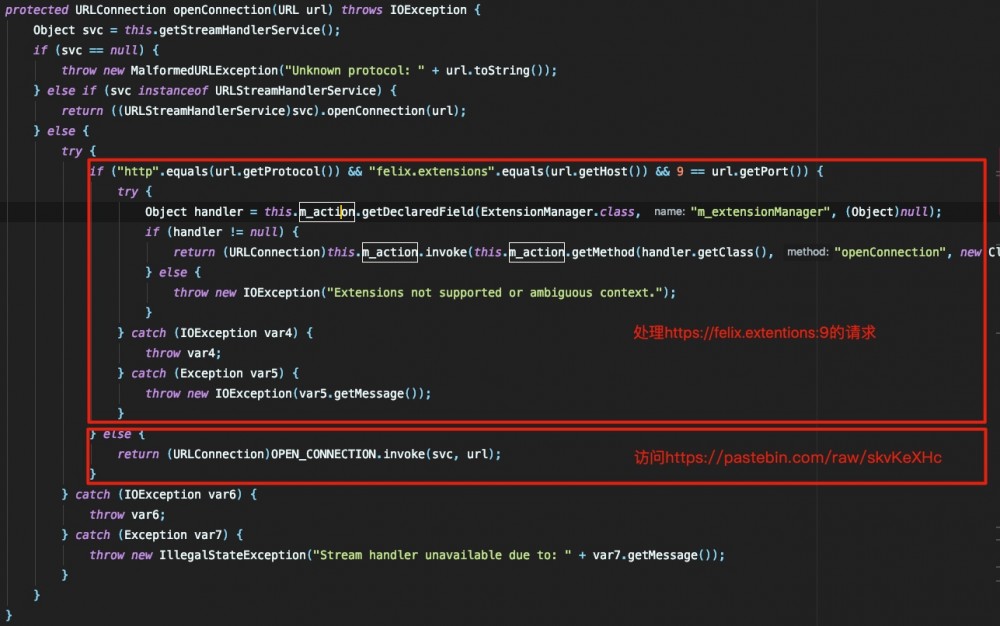Select the port number 9 literal
The image size is (1000, 626).
click(x=680, y=171)
